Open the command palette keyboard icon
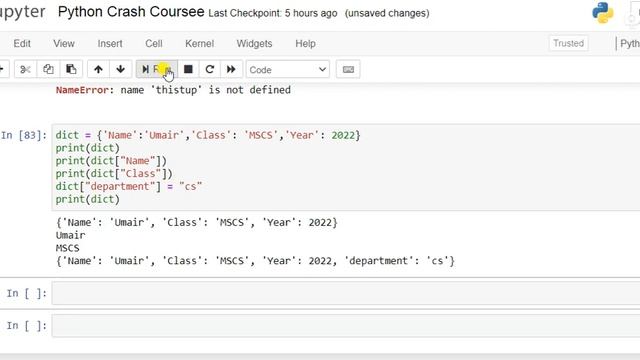This screenshot has height=360, width=640. (x=348, y=69)
